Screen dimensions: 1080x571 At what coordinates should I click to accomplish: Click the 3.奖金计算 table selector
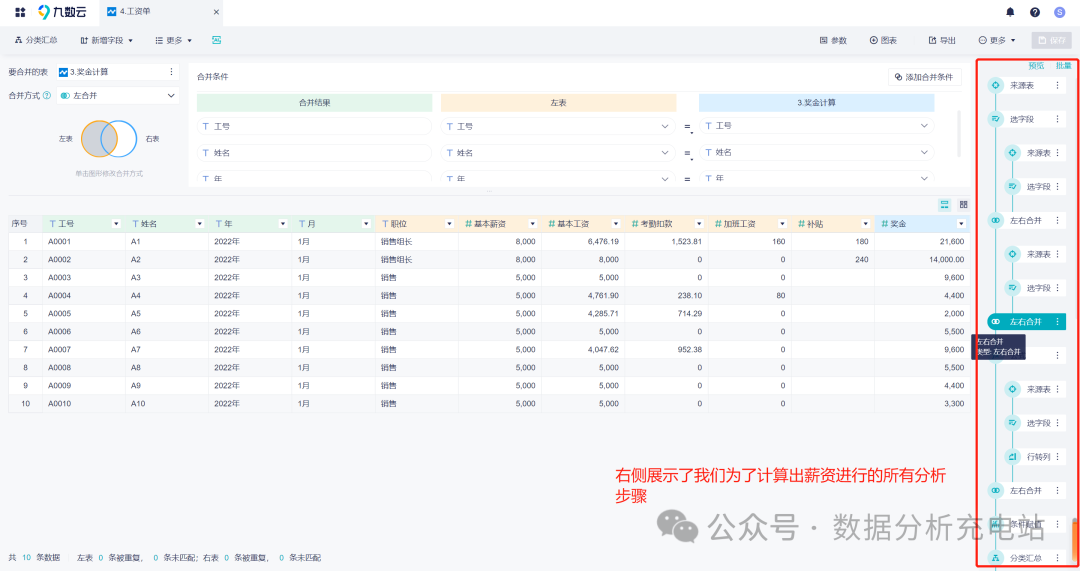coord(118,72)
